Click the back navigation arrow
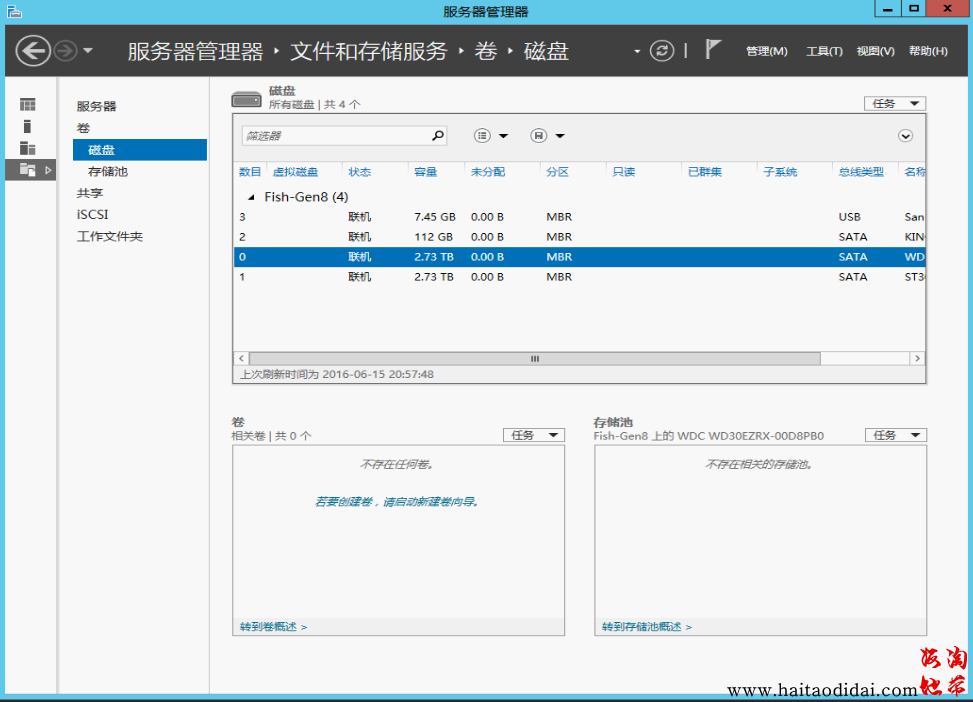 pos(33,50)
